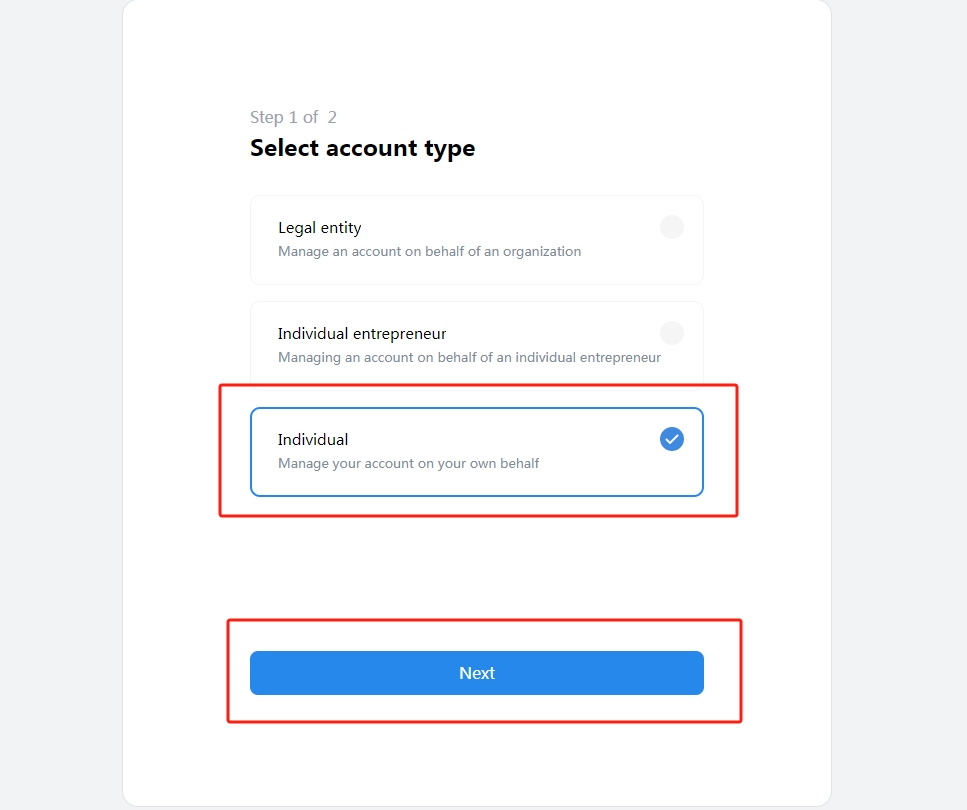Viewport: 967px width, 810px height.
Task: Click the 'Next' label inside the blue button
Action: tap(477, 673)
